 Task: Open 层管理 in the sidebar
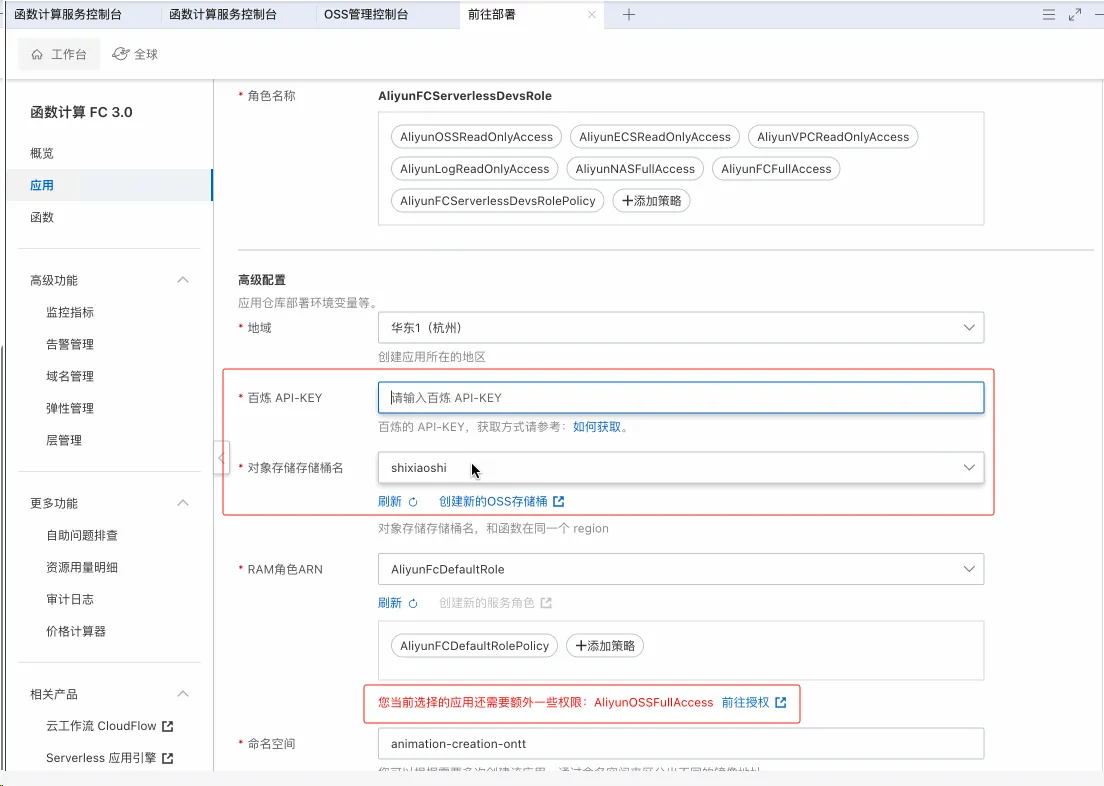coord(64,440)
